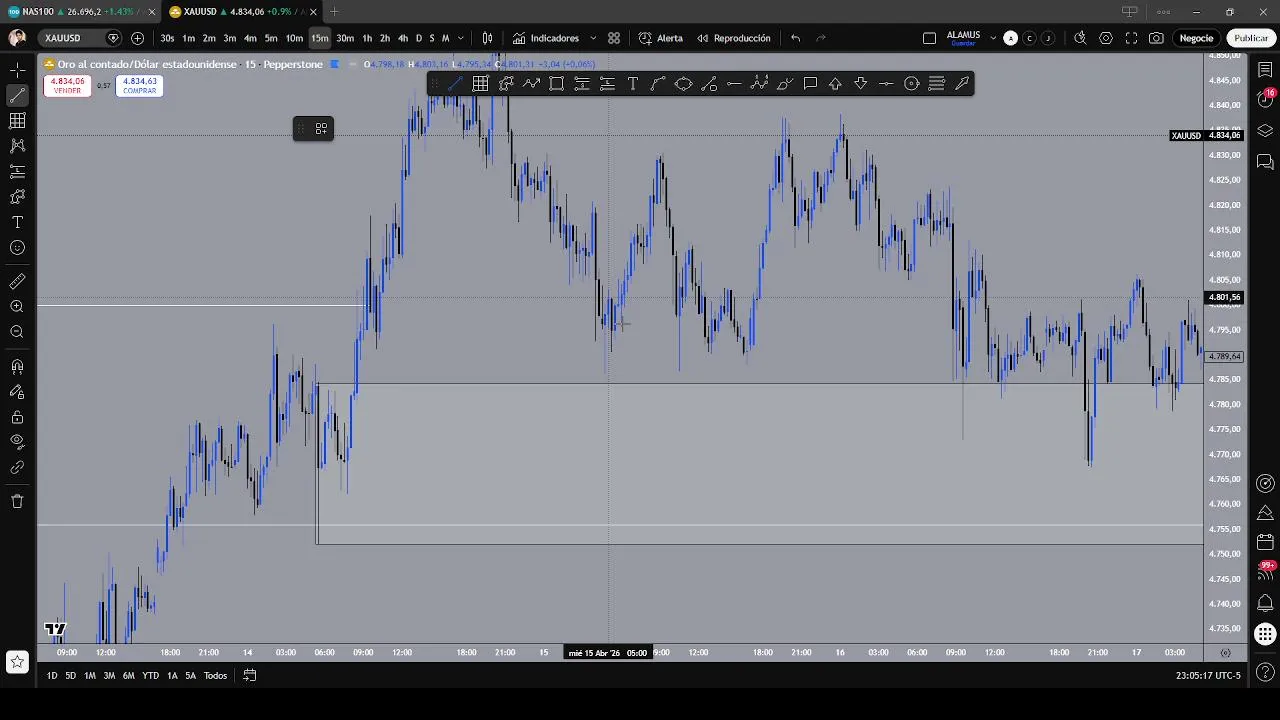Screen dimensions: 1280x720
Task: Toggle layout selection square icon
Action: (x=929, y=38)
